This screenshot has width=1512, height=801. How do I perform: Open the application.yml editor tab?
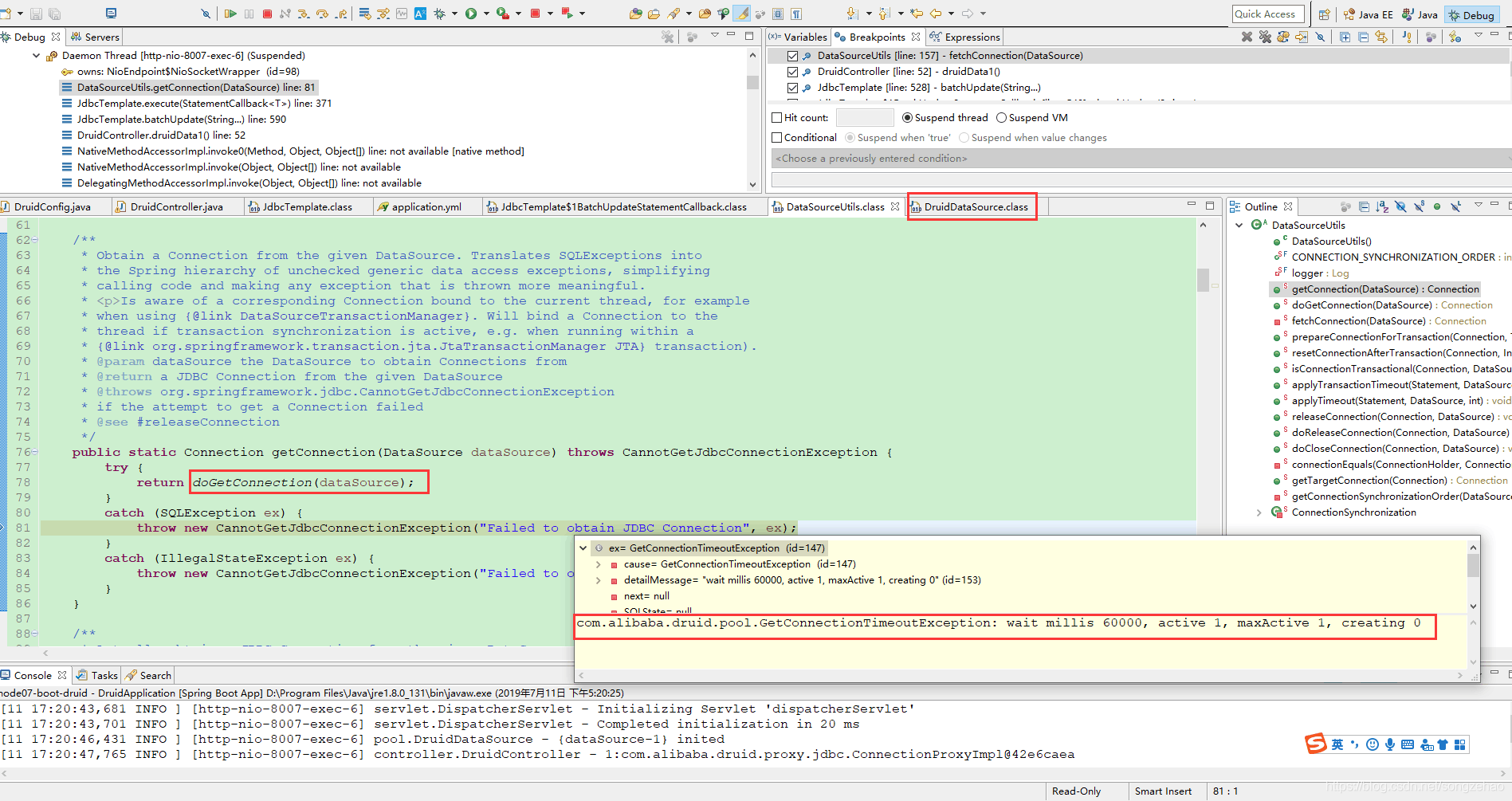tap(420, 207)
